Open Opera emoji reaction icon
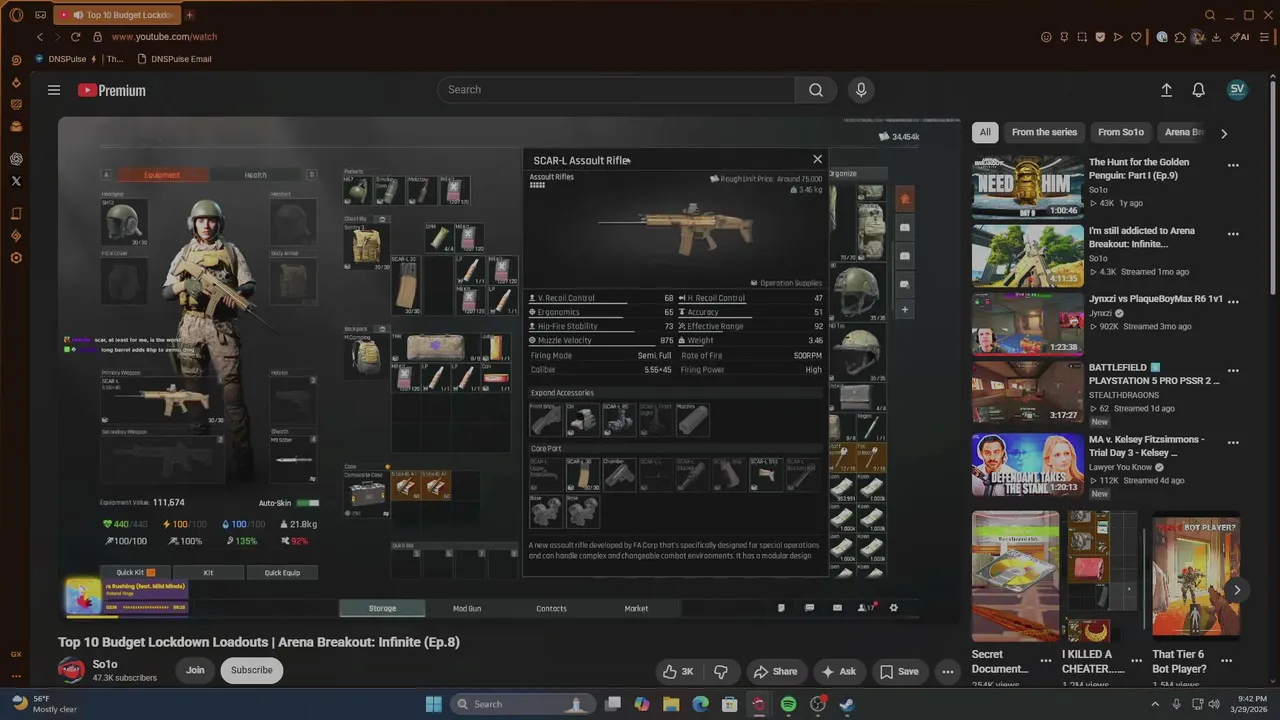This screenshot has height=720, width=1280. [x=1046, y=37]
